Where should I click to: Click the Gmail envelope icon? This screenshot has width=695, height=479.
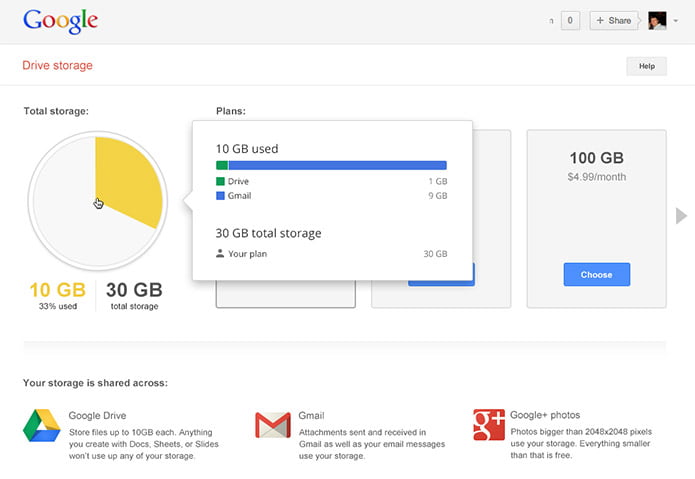click(x=273, y=425)
